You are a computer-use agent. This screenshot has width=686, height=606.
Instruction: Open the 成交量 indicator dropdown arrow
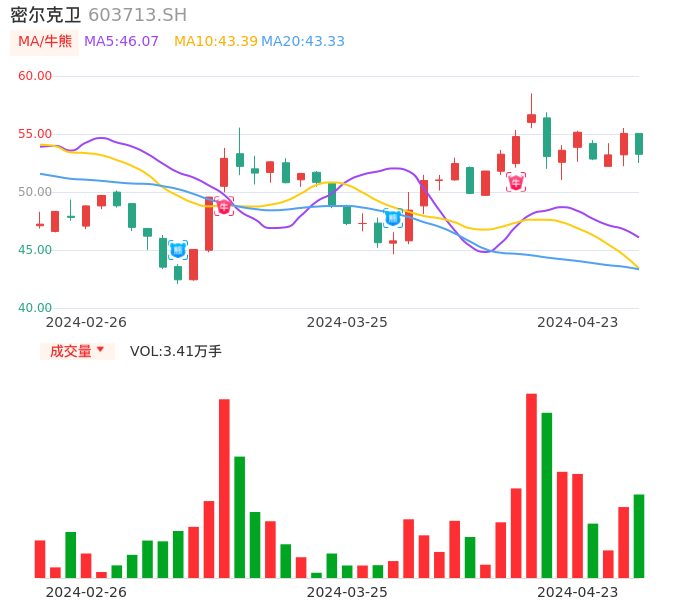[x=100, y=350]
